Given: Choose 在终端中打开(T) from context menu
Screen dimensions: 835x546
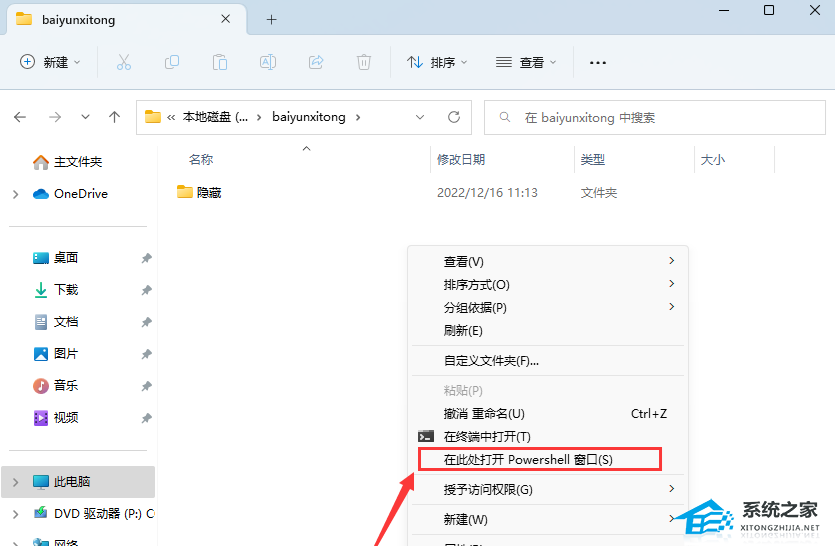Looking at the screenshot, I should coord(486,437).
